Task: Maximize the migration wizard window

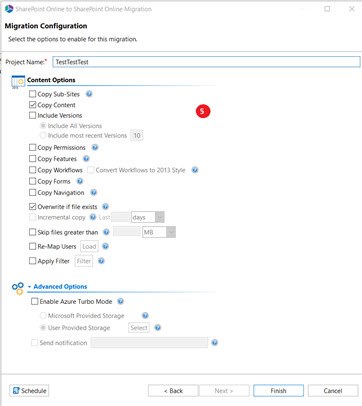Action: pyautogui.click(x=327, y=9)
